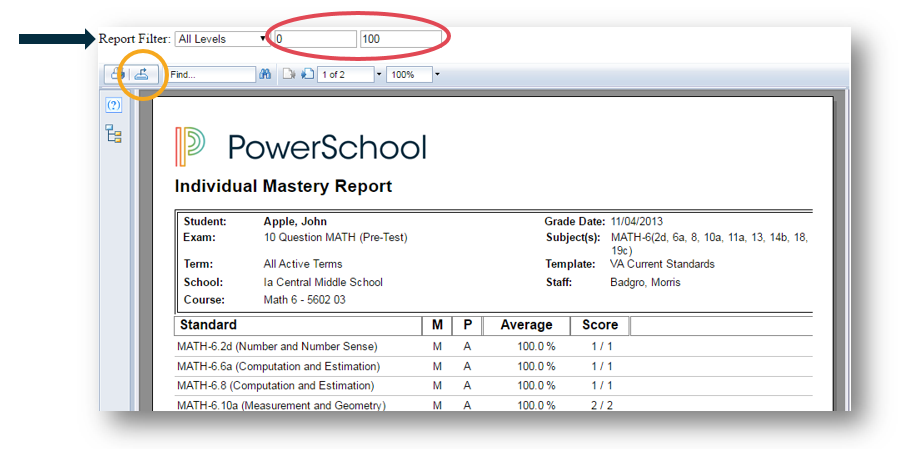Click the 2 / 2 score value
The image size is (899, 449).
(602, 405)
